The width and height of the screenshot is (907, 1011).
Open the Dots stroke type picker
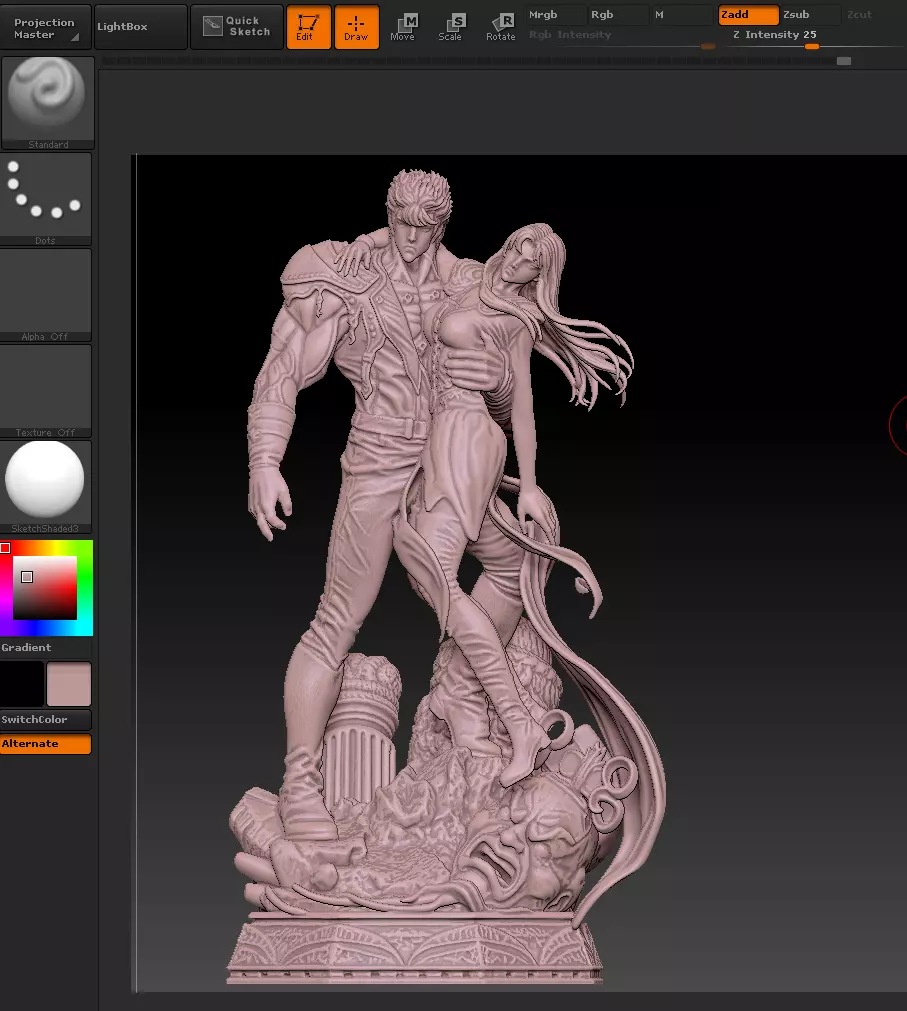click(45, 199)
